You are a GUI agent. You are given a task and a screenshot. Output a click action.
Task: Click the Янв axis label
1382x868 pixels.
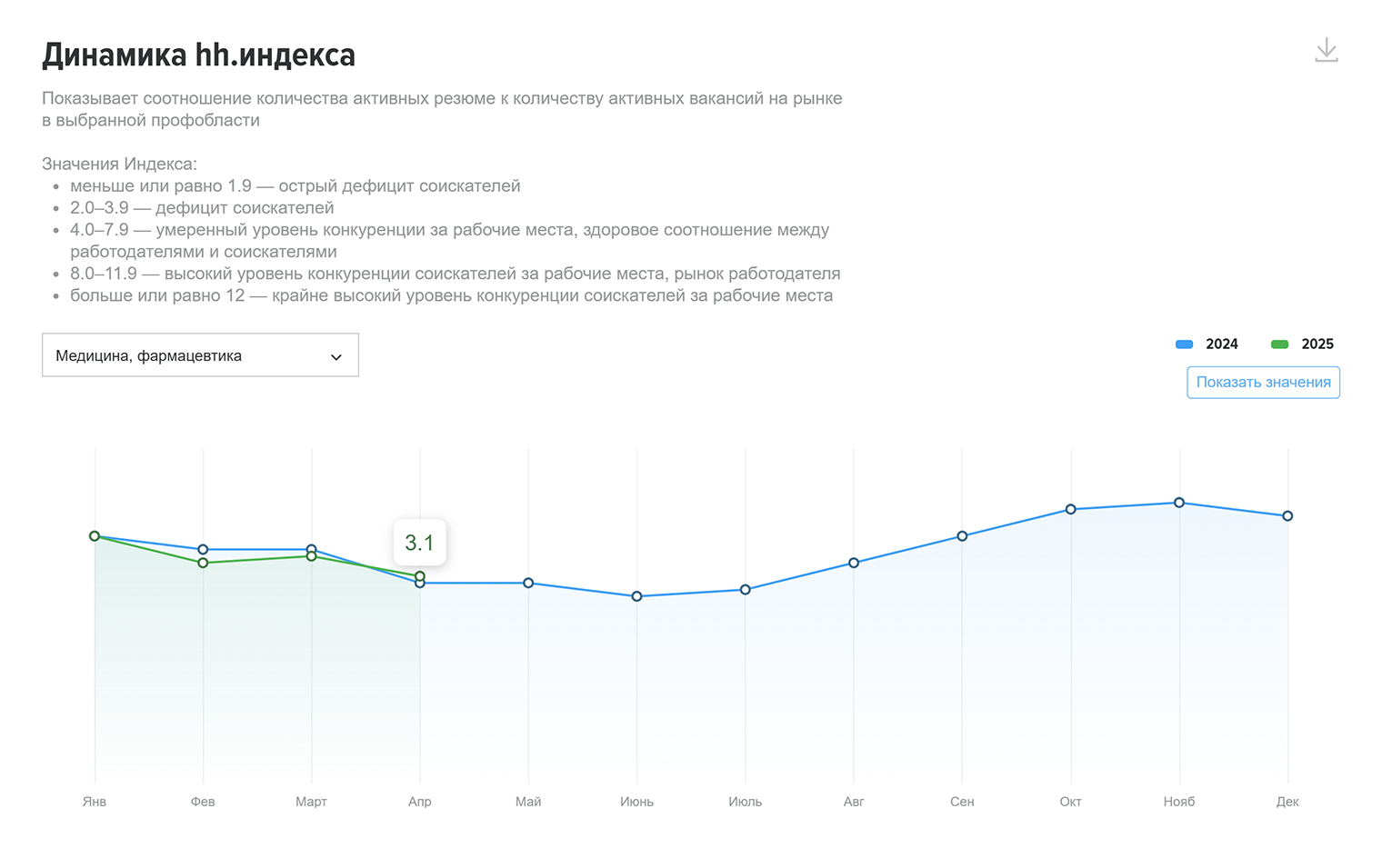[x=95, y=802]
